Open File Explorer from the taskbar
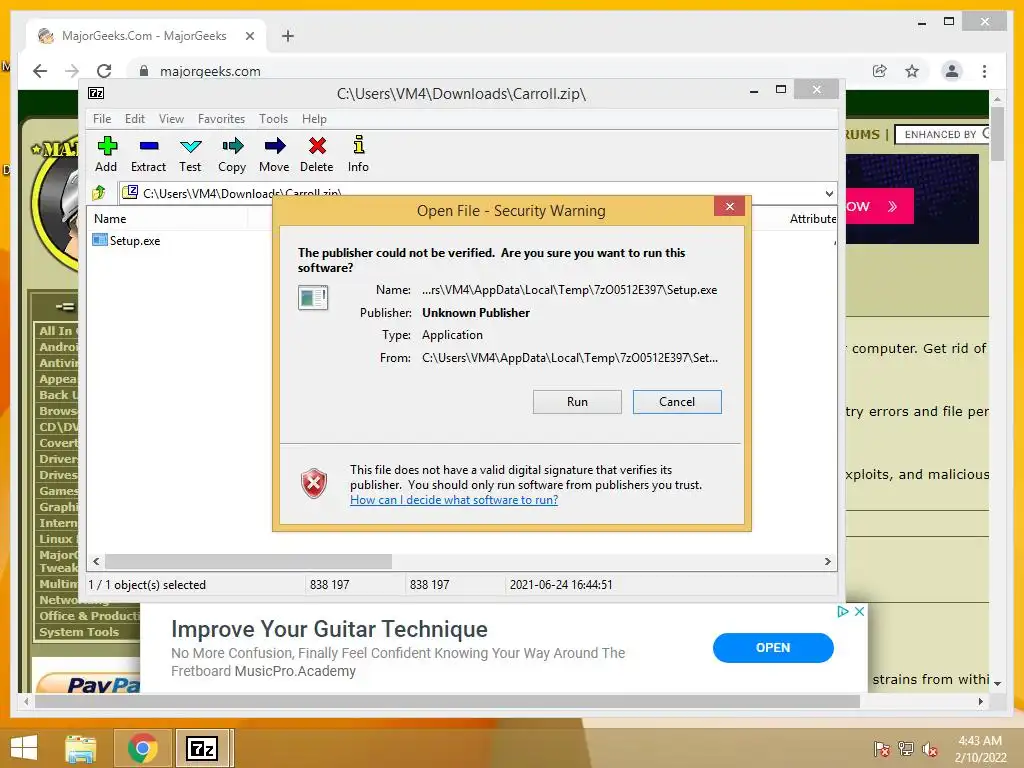This screenshot has height=768, width=1024. point(80,748)
